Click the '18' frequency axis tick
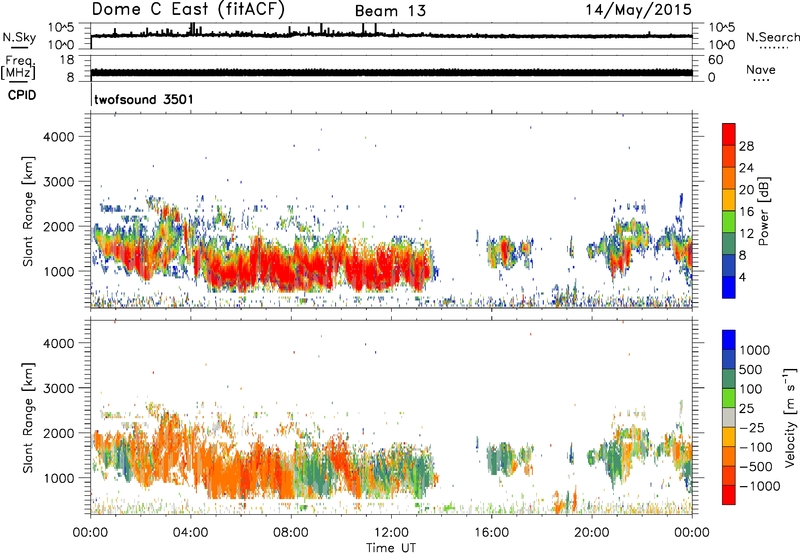800x554 pixels. tap(66, 60)
